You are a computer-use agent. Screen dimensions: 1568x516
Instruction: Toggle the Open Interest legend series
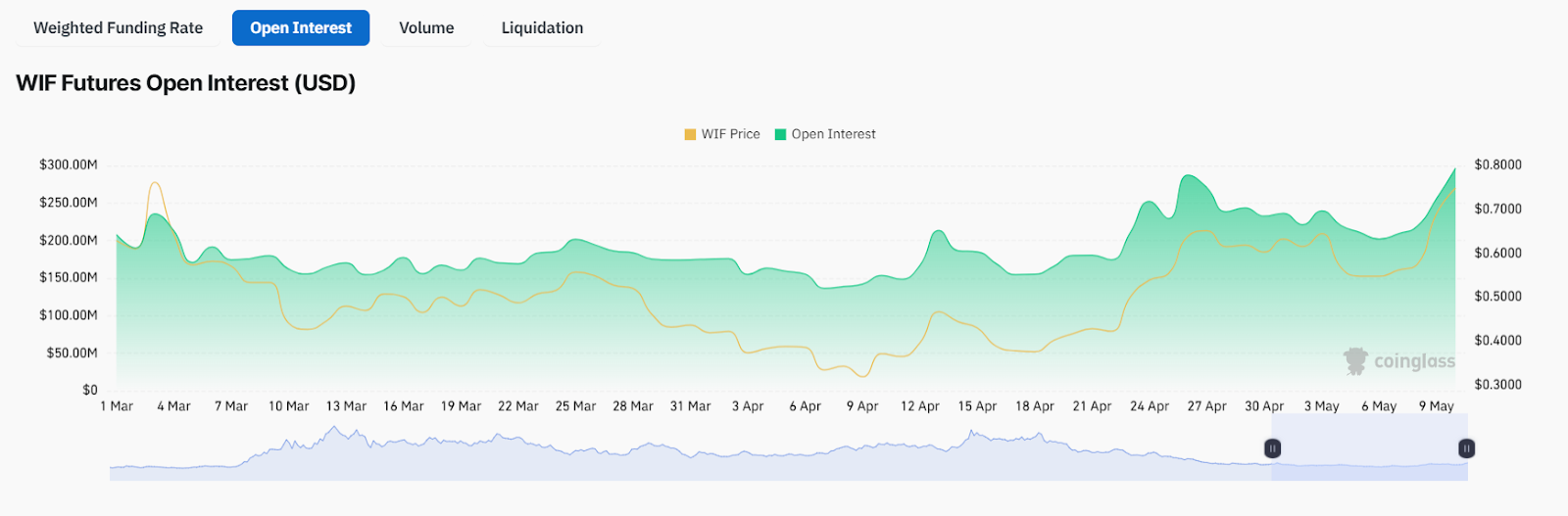click(x=825, y=134)
